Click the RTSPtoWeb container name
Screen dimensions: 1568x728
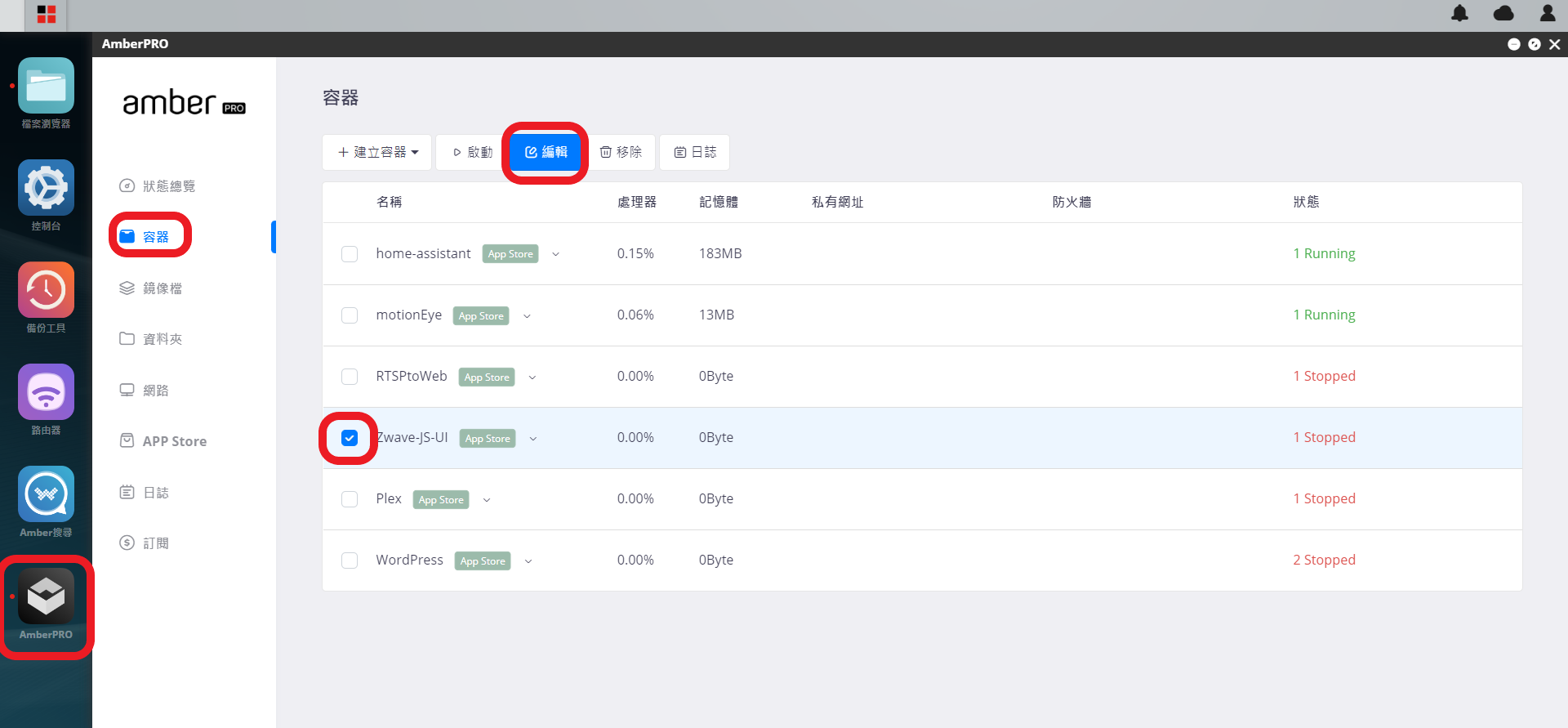click(x=412, y=377)
